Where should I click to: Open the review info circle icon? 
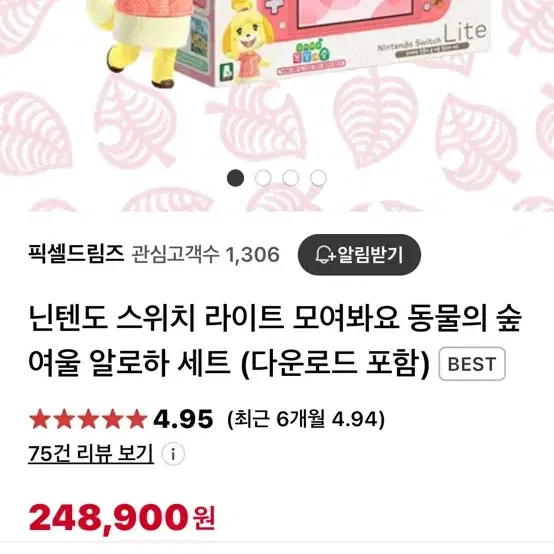coord(173,454)
